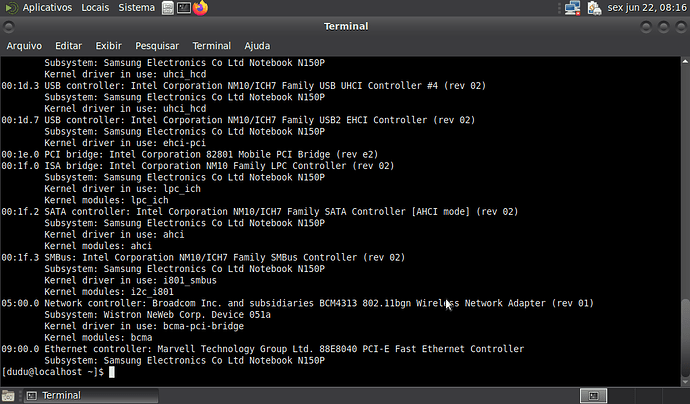Screen dimensions: 690x404
Task: Click the Terminal taskbar button at bottom
Action: pyautogui.click(x=60, y=395)
